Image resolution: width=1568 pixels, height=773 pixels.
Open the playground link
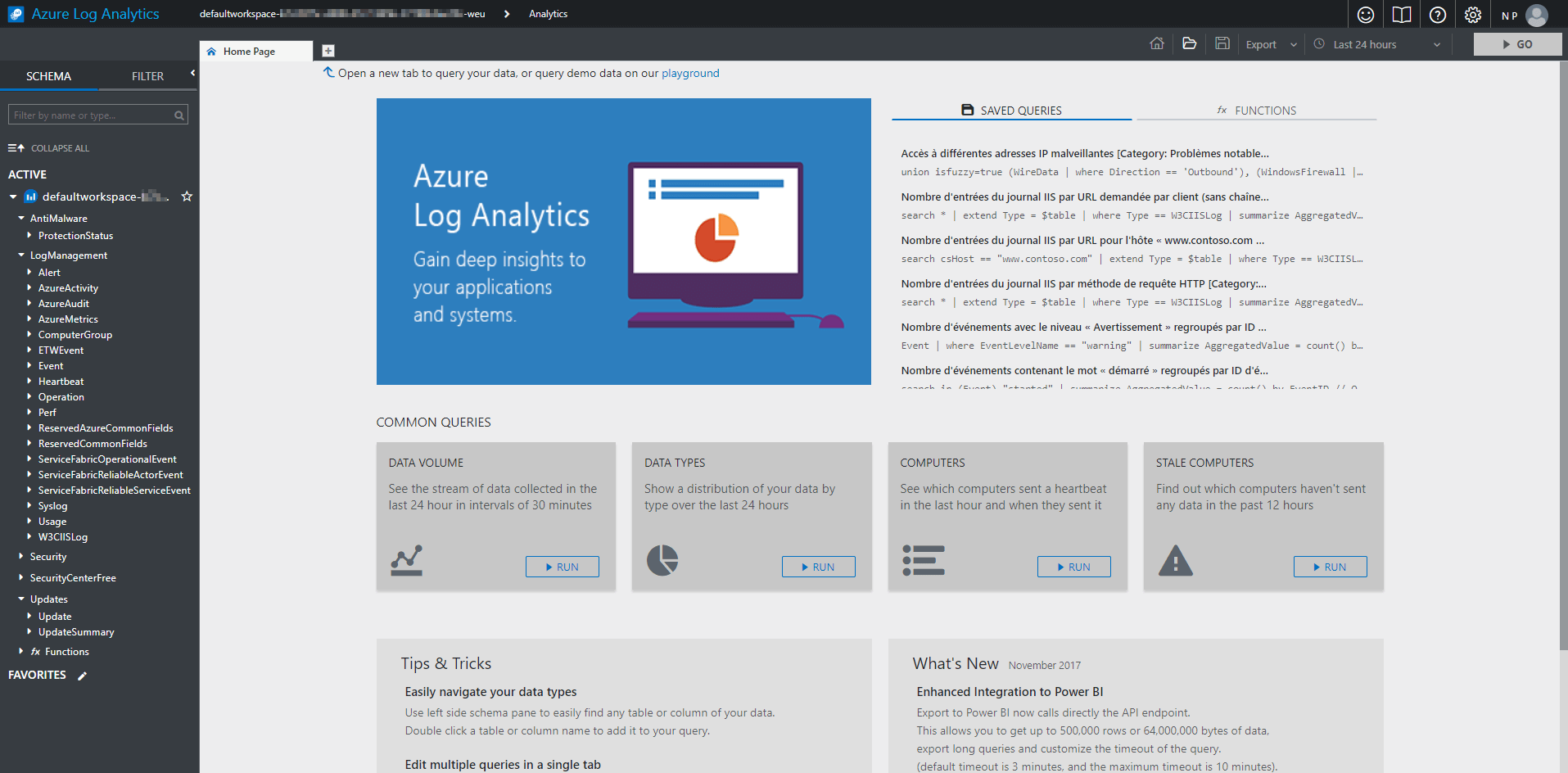(690, 73)
